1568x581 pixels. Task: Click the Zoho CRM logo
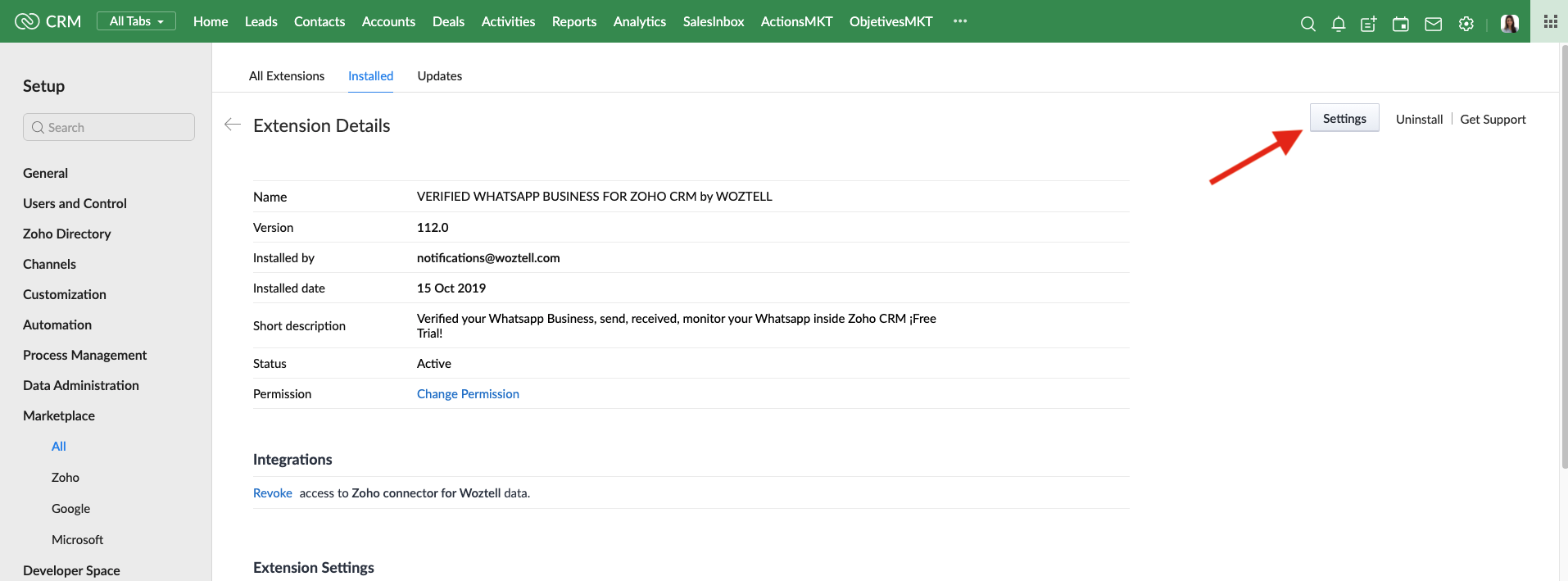48,21
